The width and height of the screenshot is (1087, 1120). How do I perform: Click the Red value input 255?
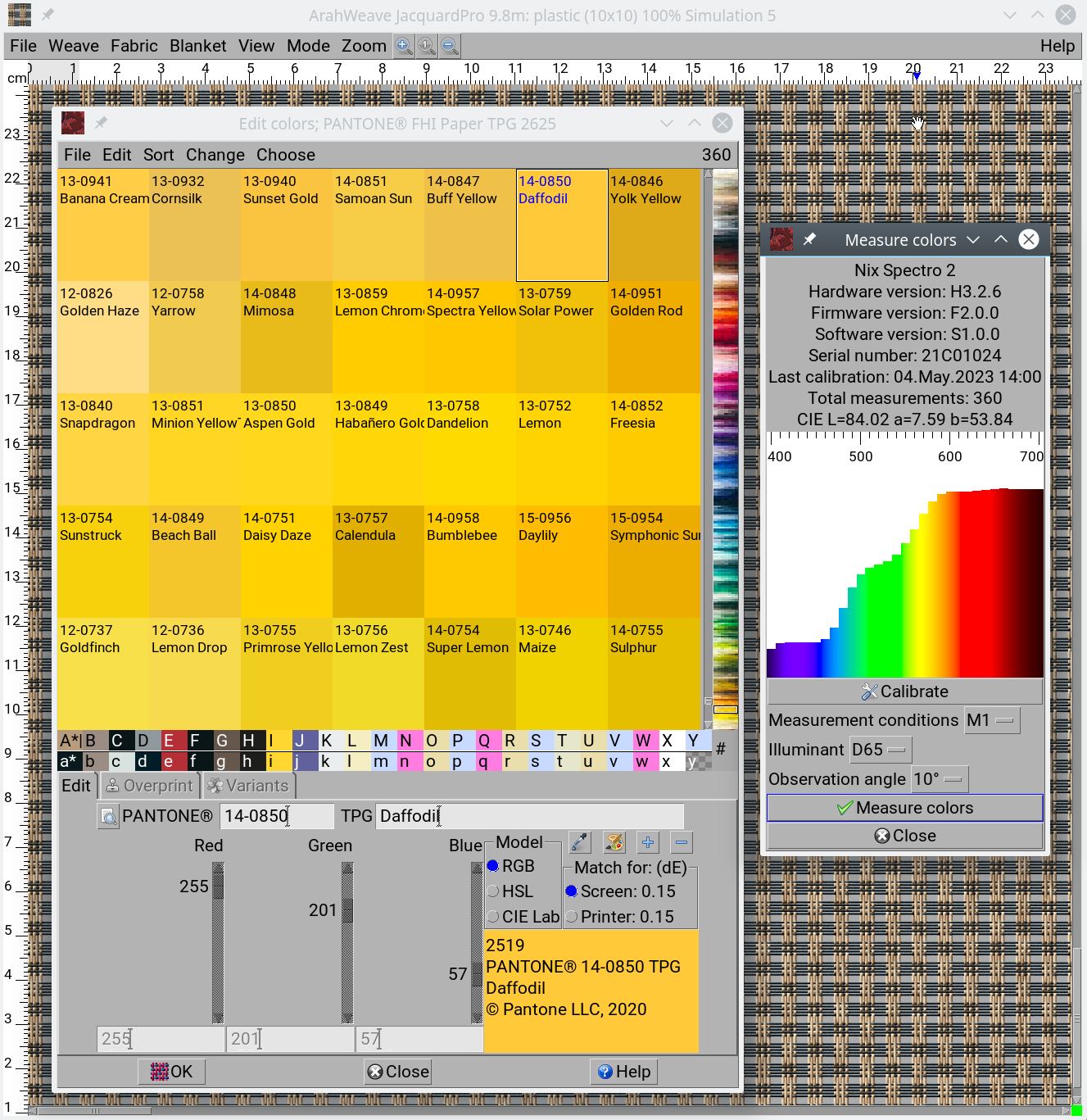161,1039
